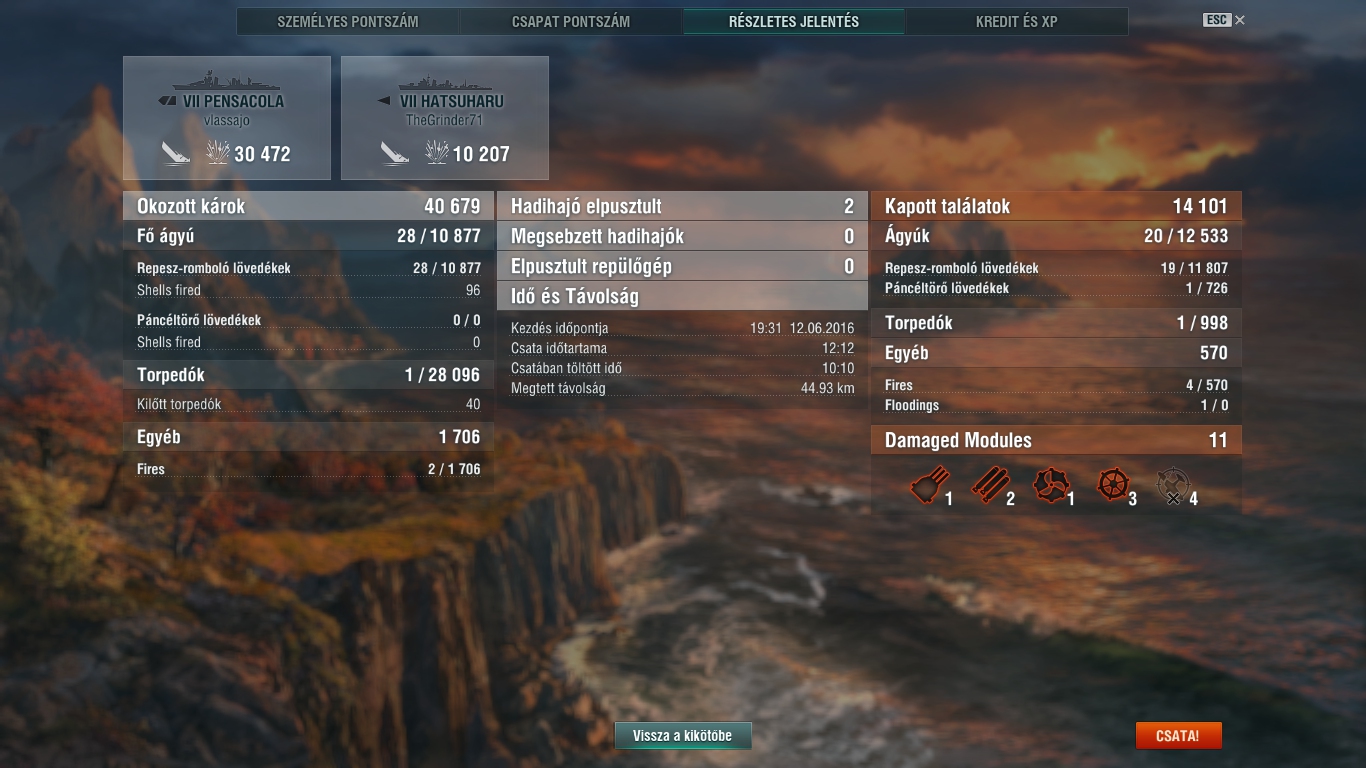The height and width of the screenshot is (768, 1366).
Task: Click the damaged main gun module icon
Action: [927, 486]
